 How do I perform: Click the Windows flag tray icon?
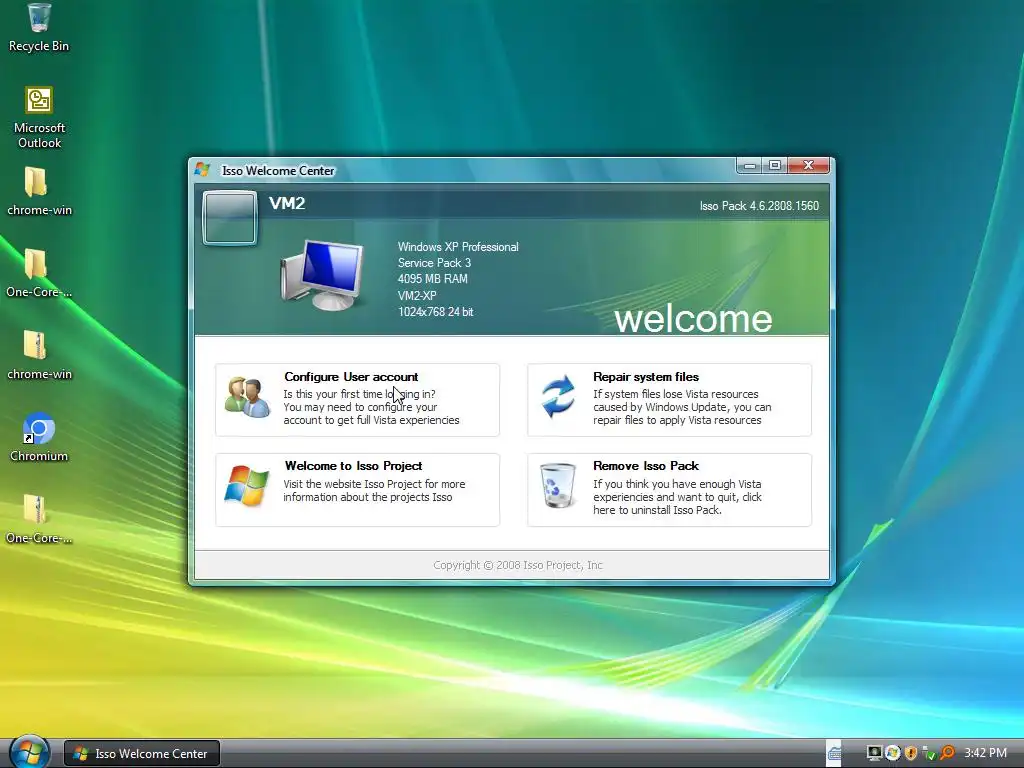892,753
